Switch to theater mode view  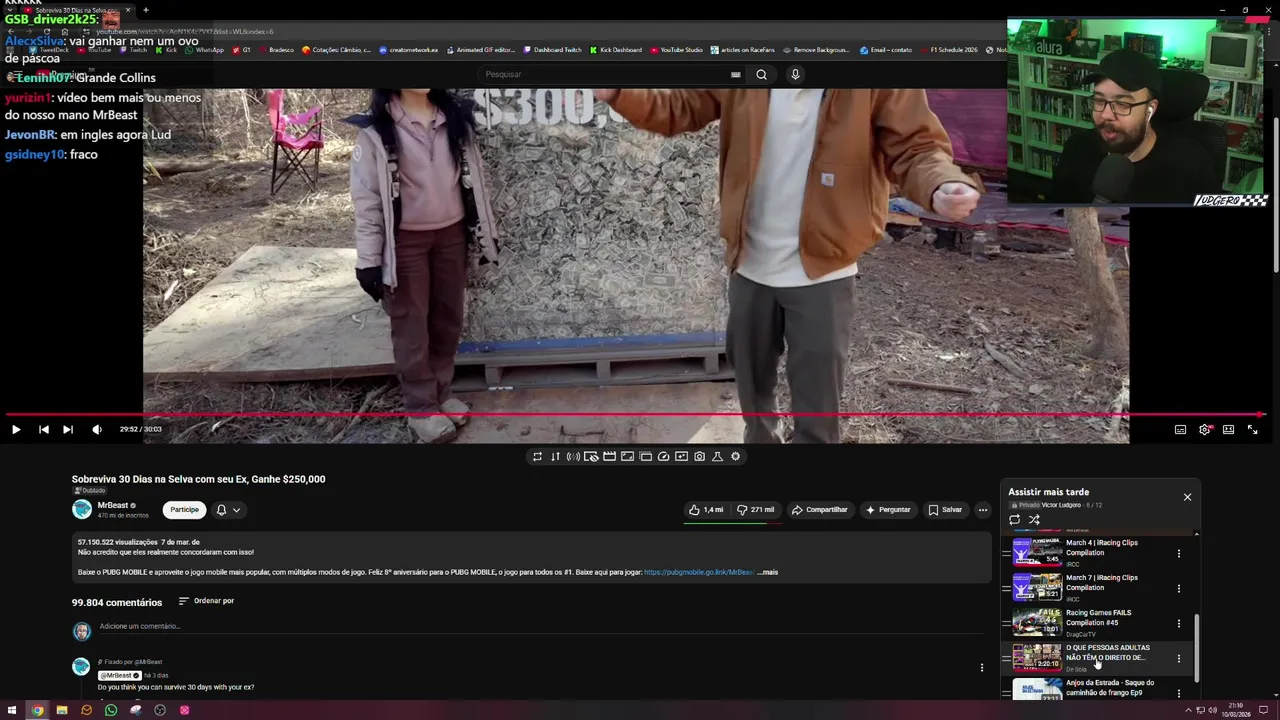[1228, 429]
